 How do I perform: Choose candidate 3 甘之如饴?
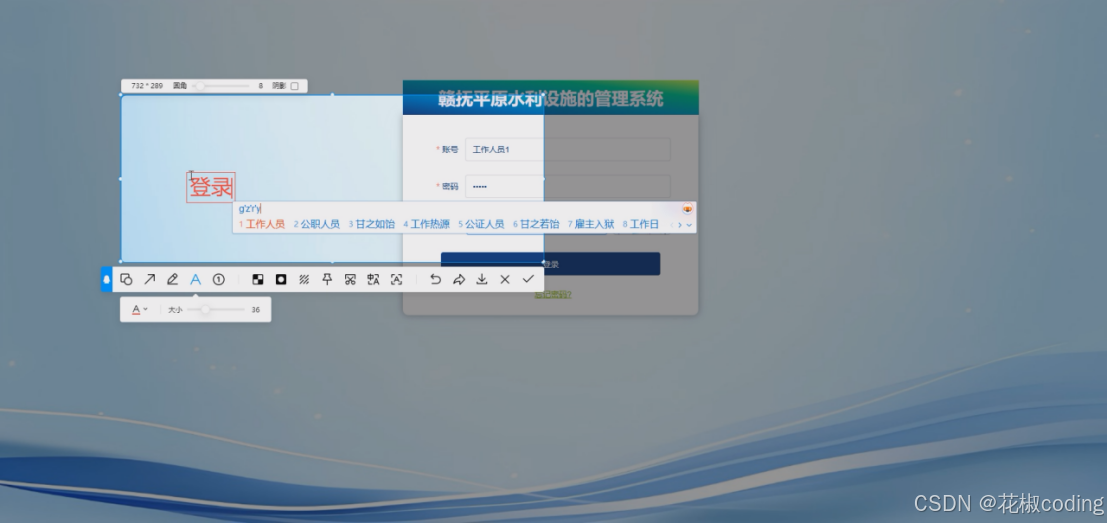pyautogui.click(x=372, y=225)
